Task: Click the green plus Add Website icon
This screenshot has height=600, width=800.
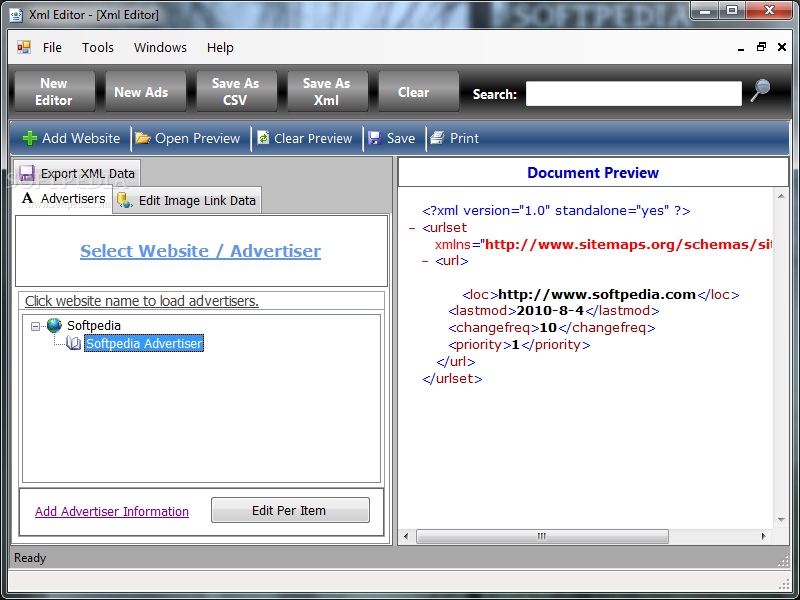Action: click(x=30, y=138)
